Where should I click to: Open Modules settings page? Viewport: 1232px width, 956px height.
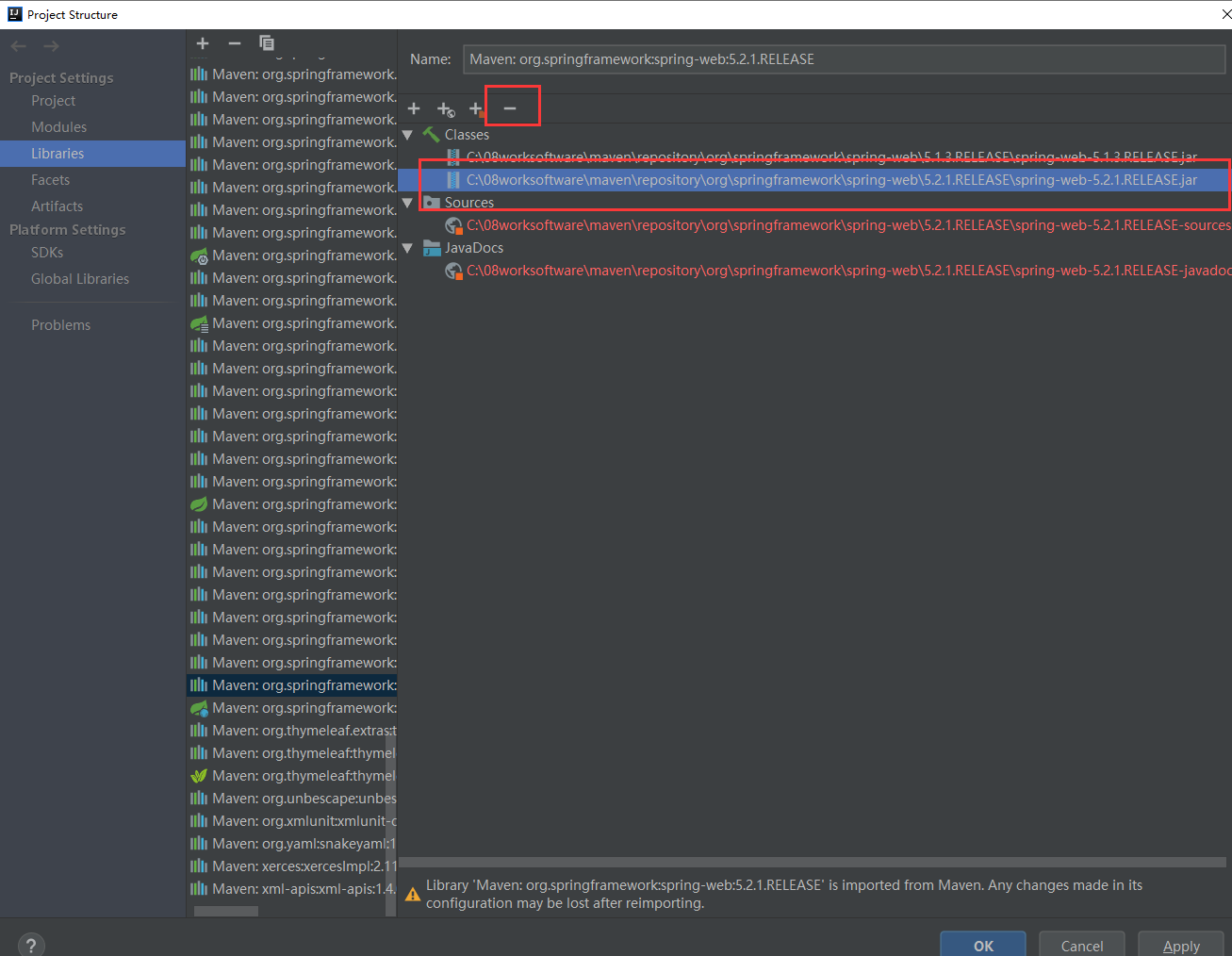[x=58, y=127]
